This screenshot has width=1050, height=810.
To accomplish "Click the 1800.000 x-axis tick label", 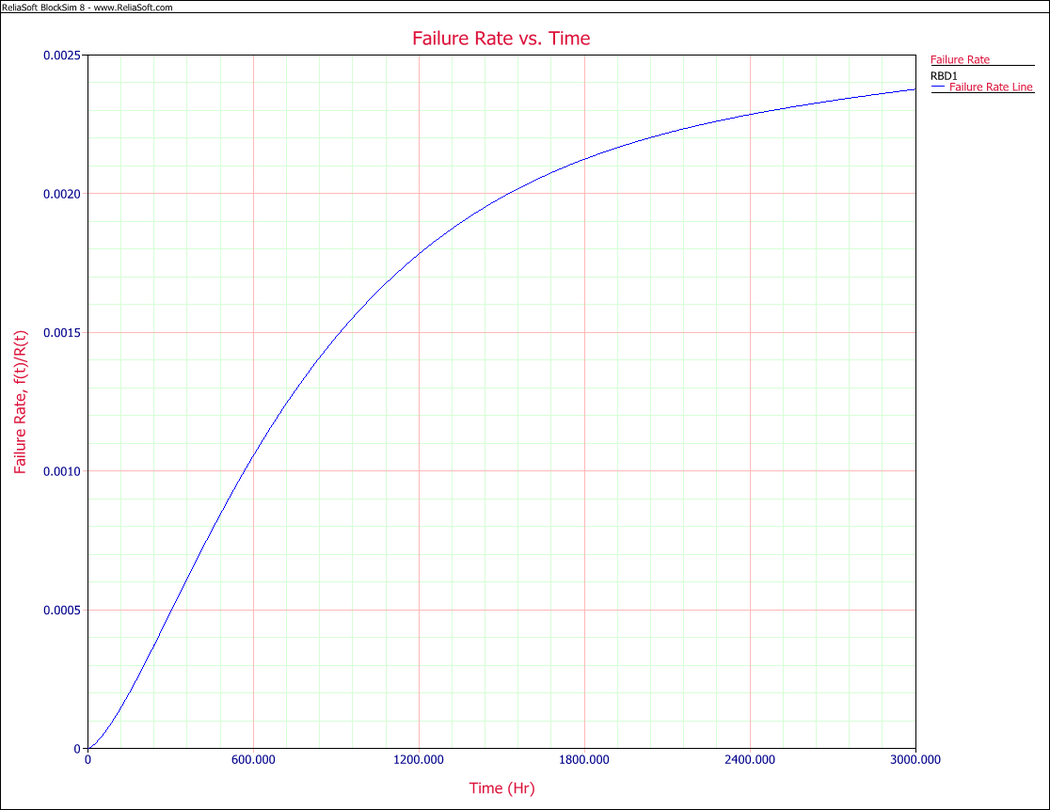I will 584,760.
